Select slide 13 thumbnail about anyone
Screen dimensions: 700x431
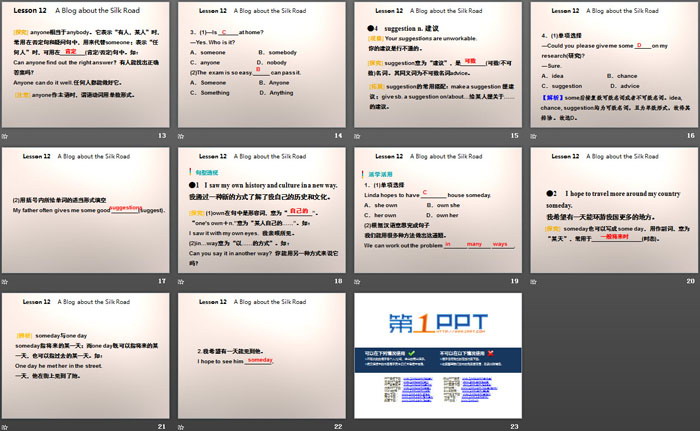pyautogui.click(x=86, y=65)
